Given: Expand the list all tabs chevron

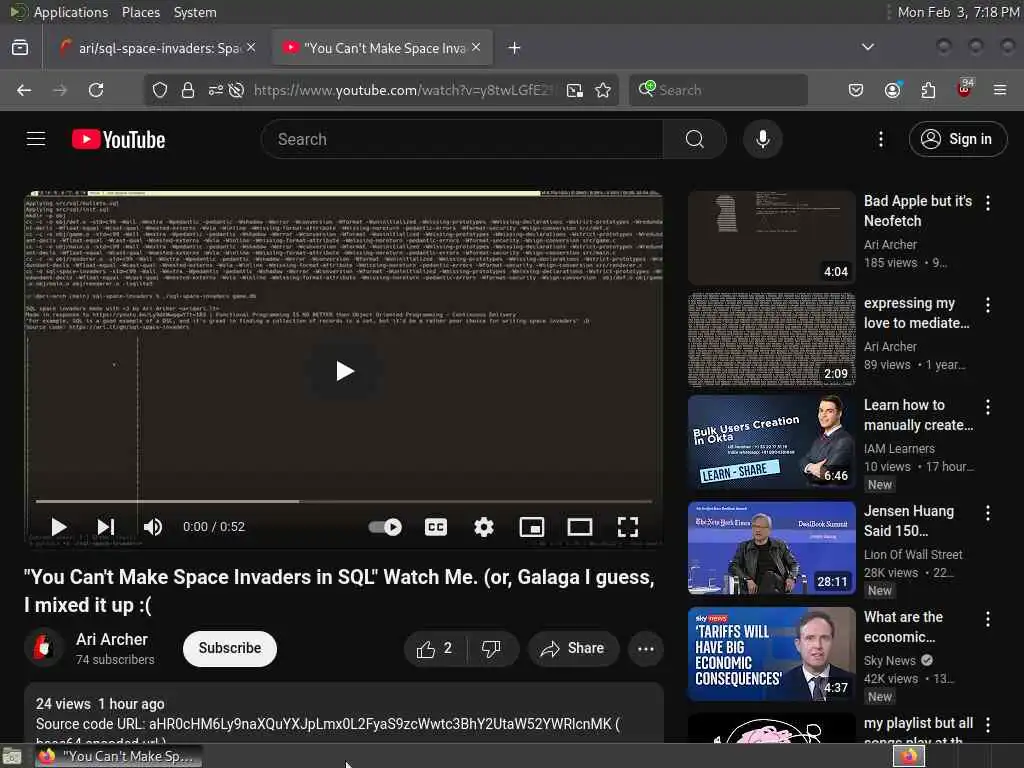Looking at the screenshot, I should [x=867, y=47].
